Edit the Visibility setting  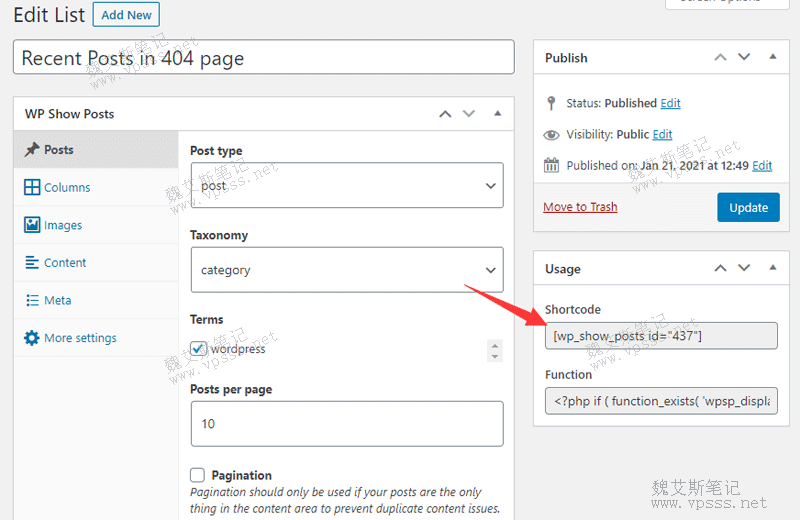click(x=662, y=134)
